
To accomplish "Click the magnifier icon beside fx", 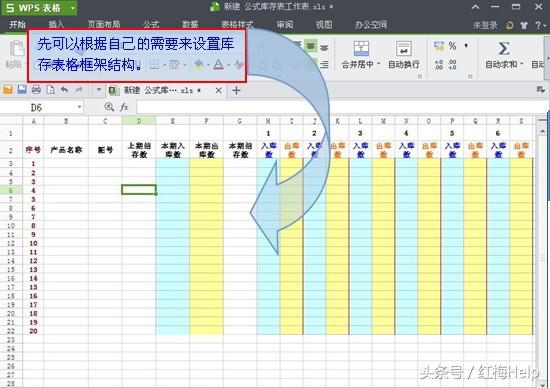I will (109, 107).
